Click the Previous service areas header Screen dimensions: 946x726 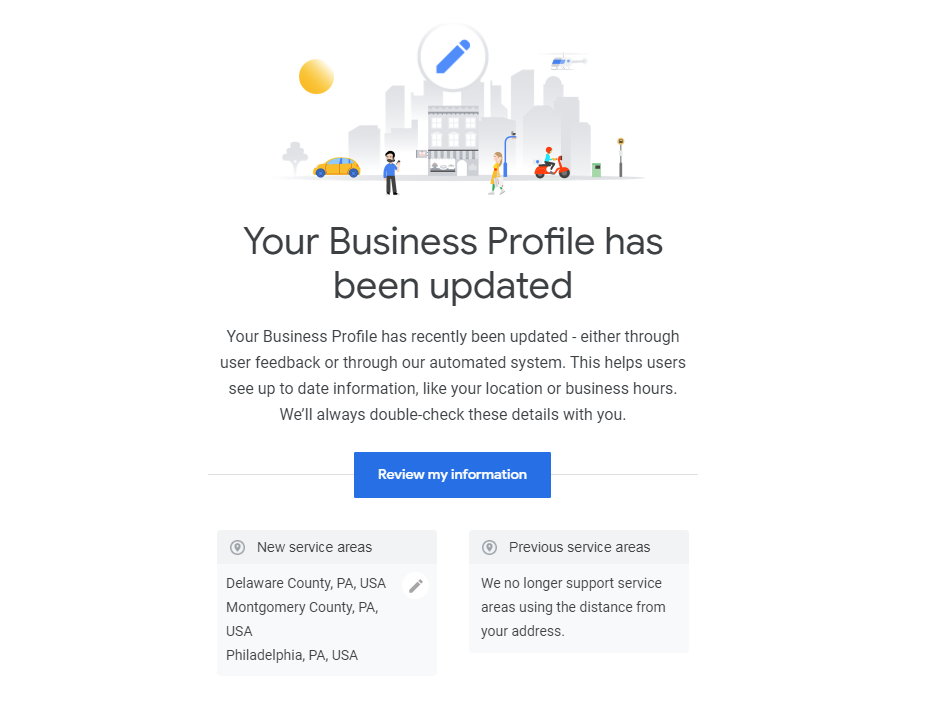coord(579,547)
